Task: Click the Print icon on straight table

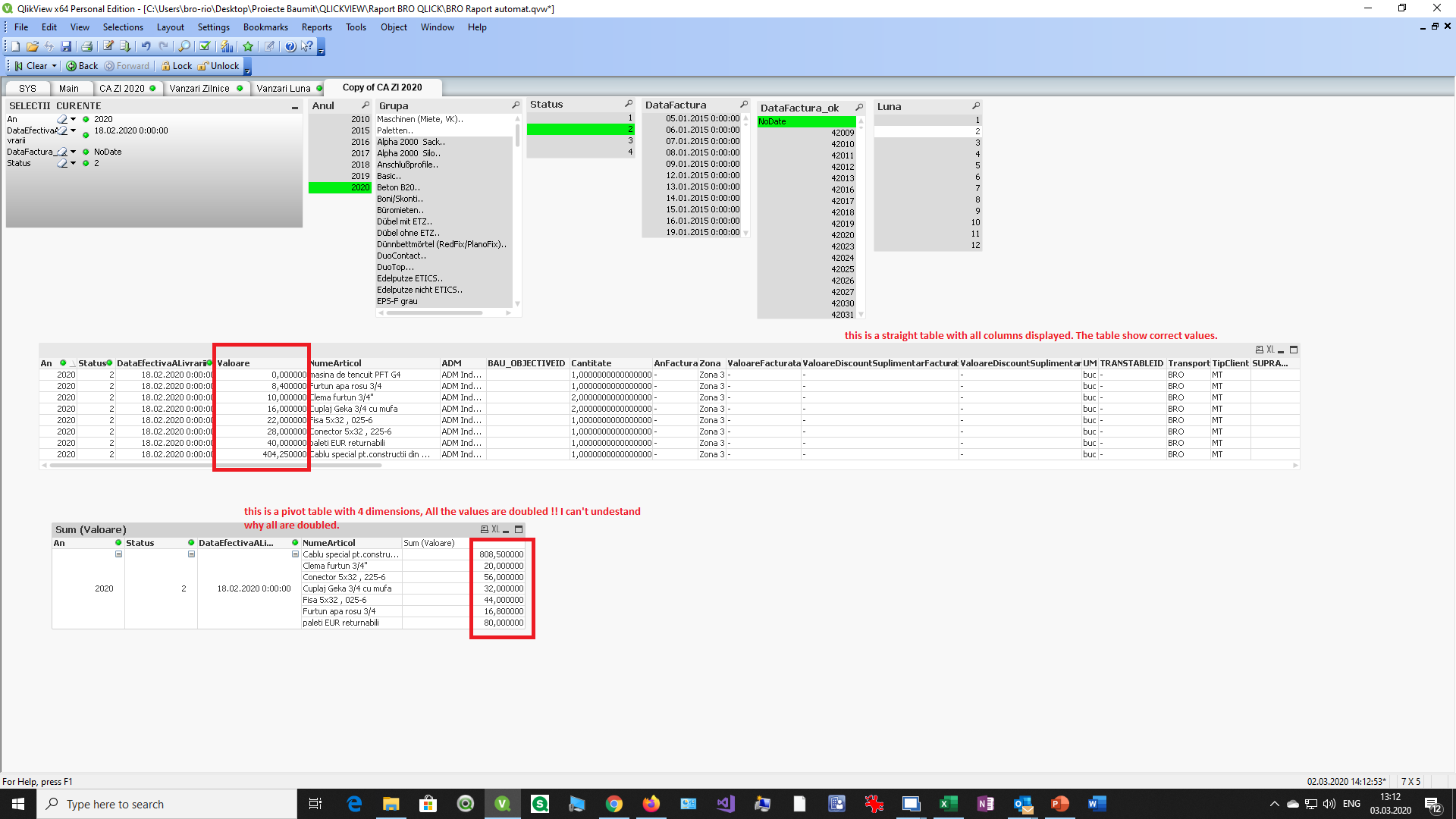Action: point(1259,350)
